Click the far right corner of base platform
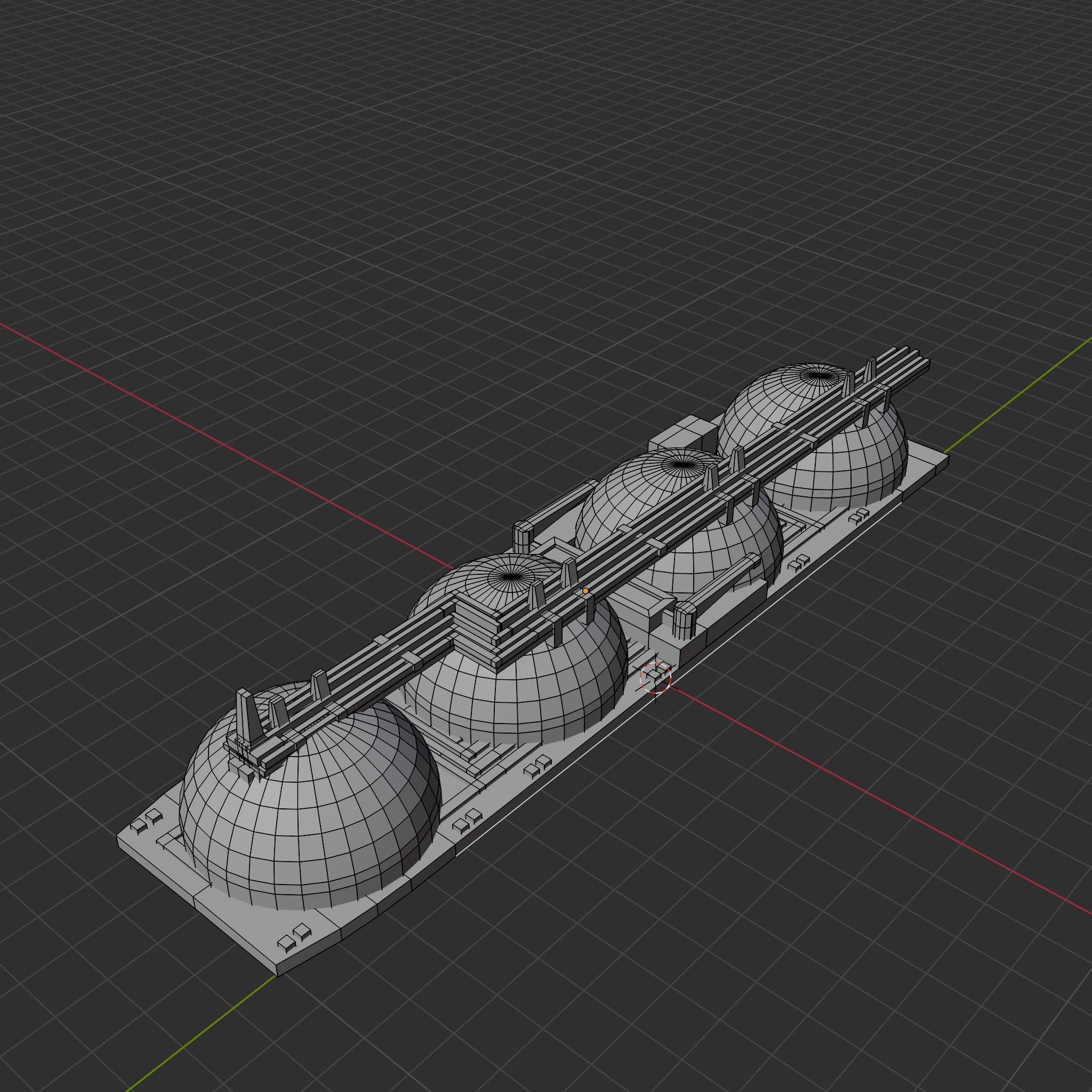Image resolution: width=1092 pixels, height=1092 pixels. click(x=945, y=456)
